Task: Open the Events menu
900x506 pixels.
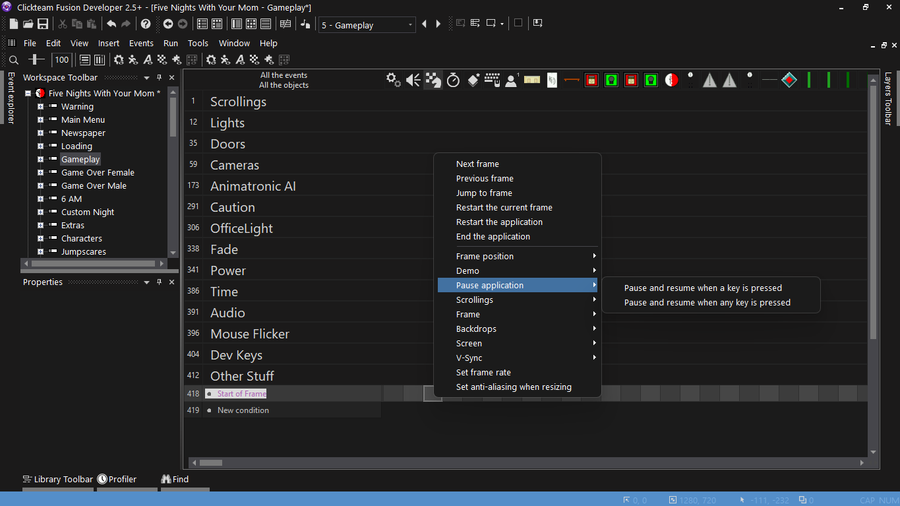Action: pos(141,43)
